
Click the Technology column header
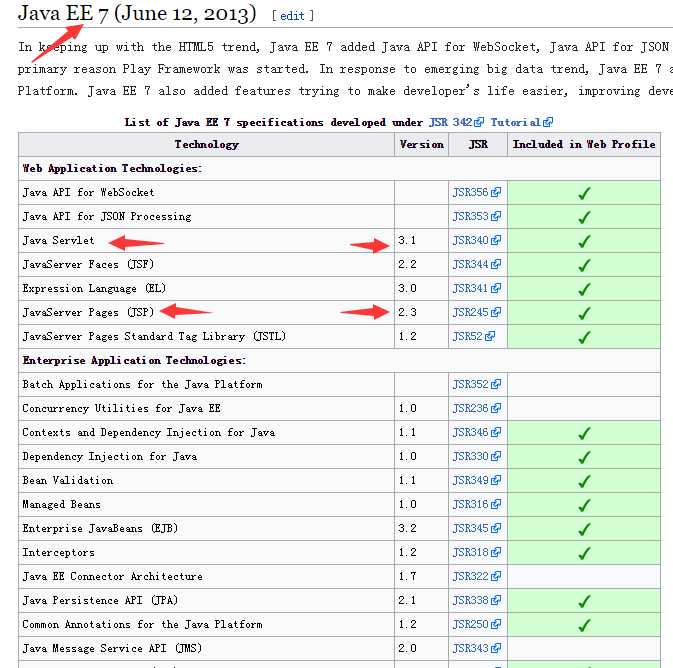pos(206,145)
